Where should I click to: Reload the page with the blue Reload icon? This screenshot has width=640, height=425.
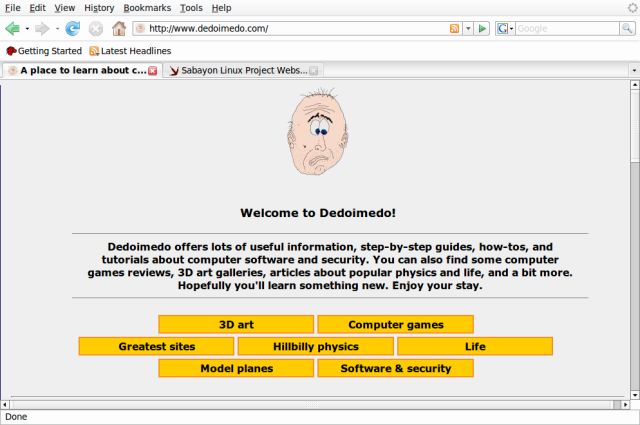73,29
